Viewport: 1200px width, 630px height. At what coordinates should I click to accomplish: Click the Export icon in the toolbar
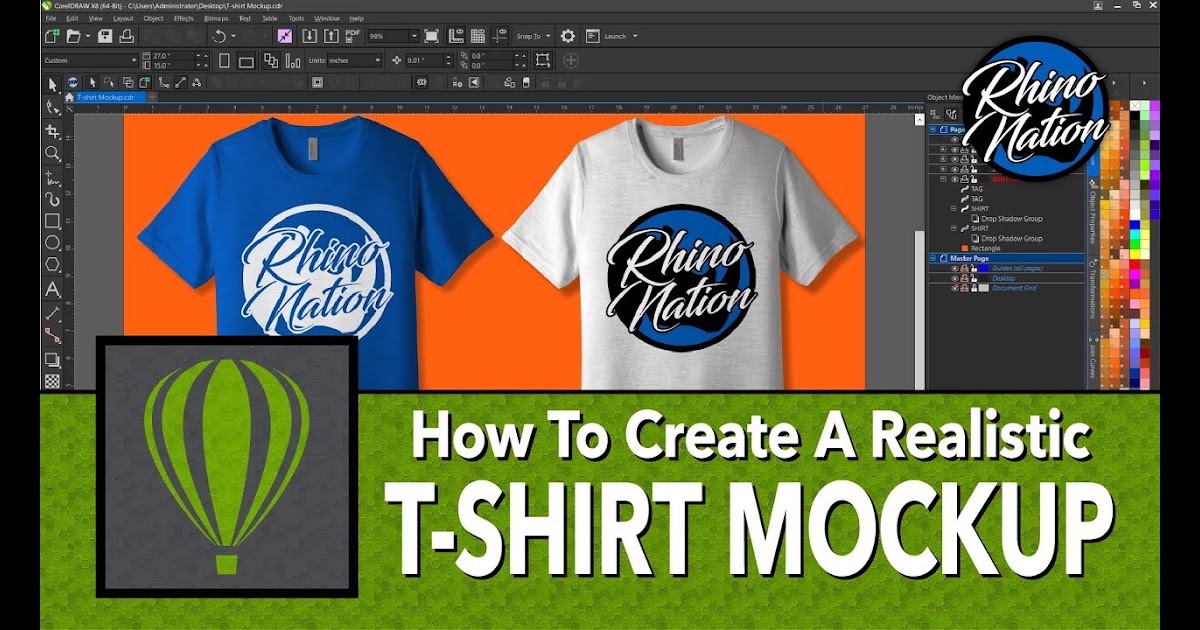[x=330, y=36]
